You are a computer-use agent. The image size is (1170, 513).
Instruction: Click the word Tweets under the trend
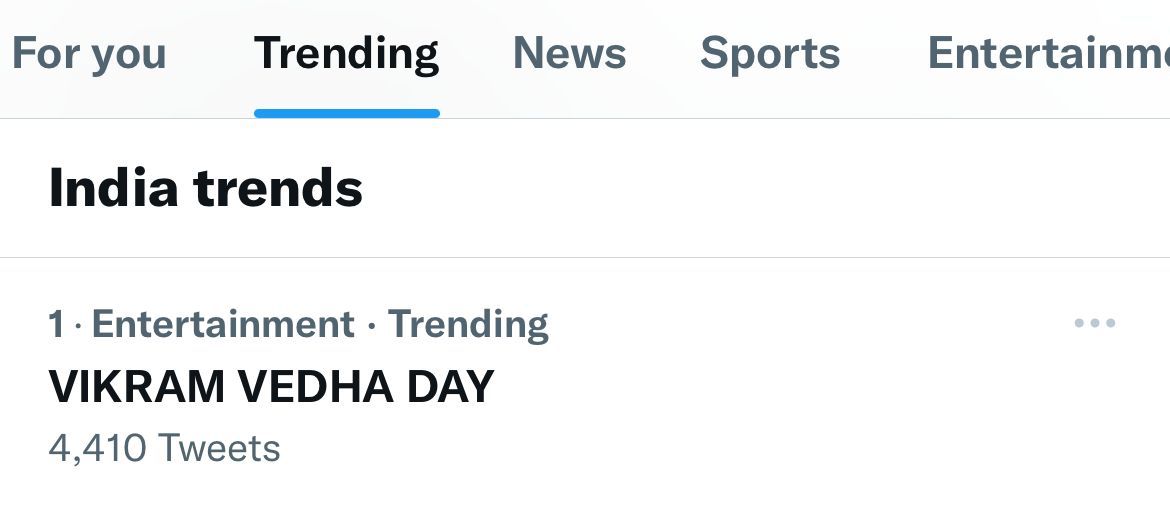(219, 448)
